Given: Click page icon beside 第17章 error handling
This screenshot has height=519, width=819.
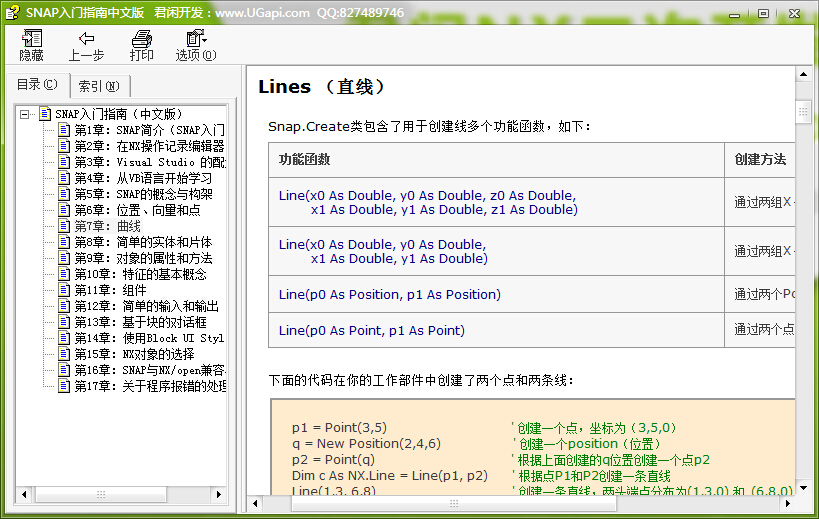Looking at the screenshot, I should [64, 386].
